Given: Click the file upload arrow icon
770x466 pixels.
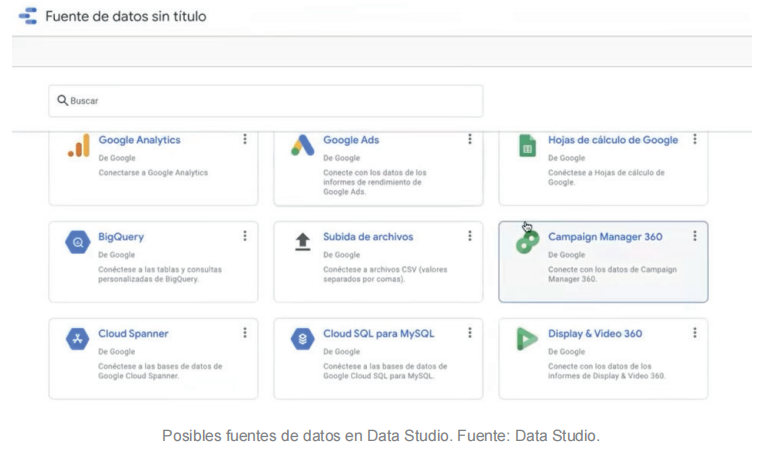Looking at the screenshot, I should (x=302, y=242).
